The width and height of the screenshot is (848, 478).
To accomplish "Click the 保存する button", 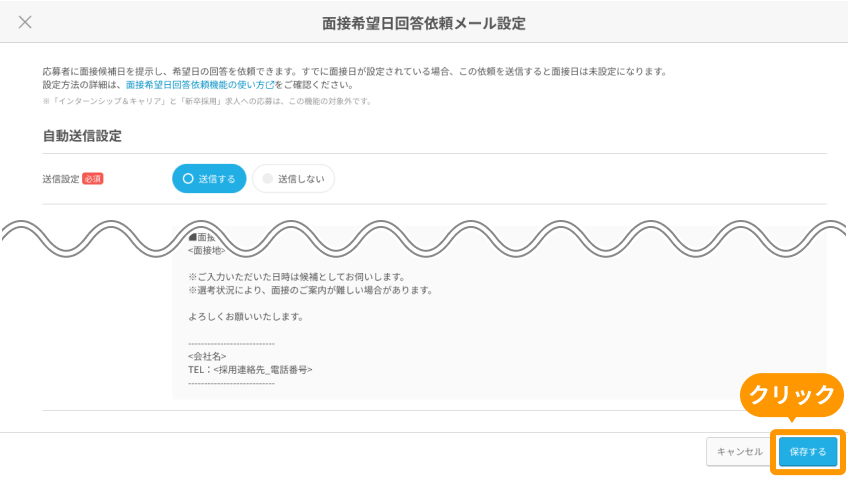I will point(808,452).
